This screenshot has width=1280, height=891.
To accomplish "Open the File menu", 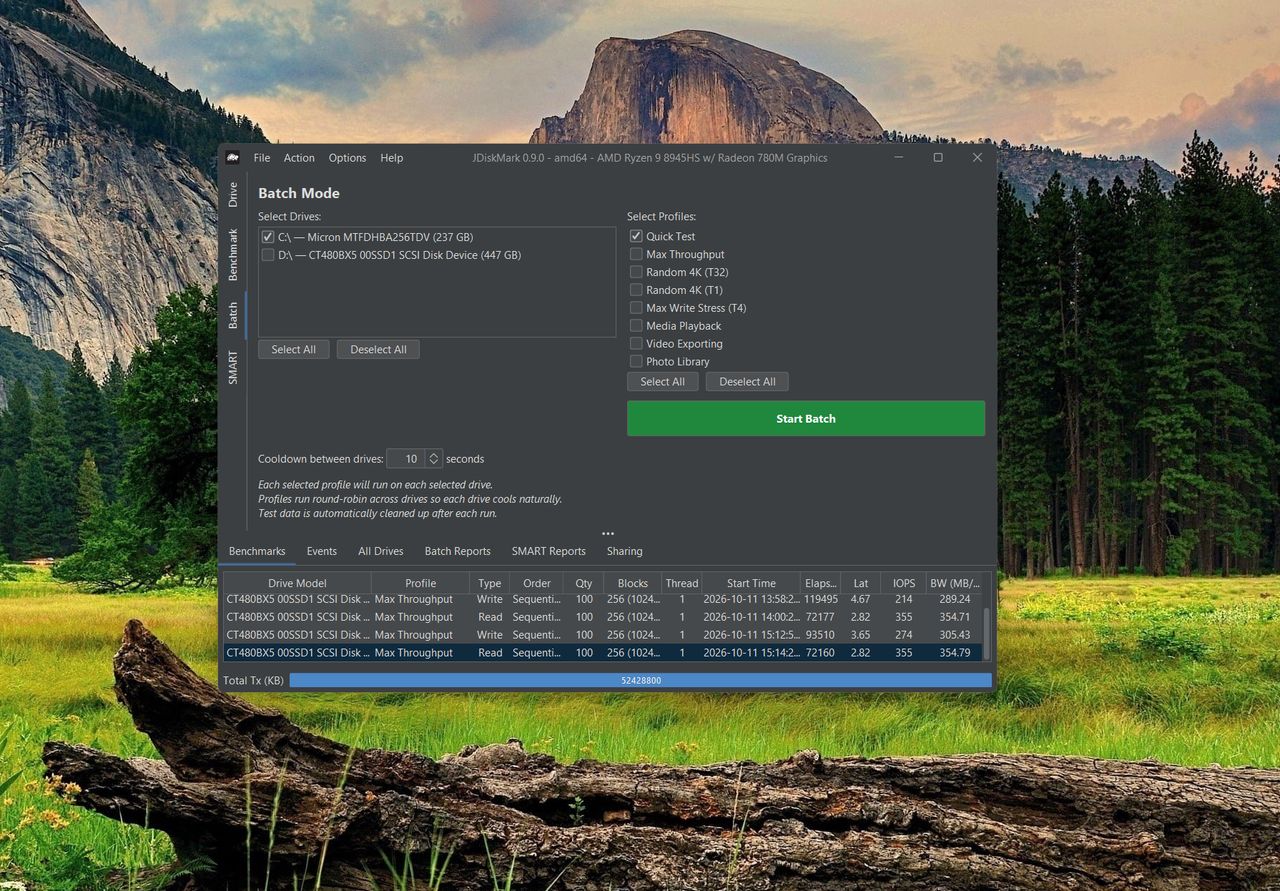I will click(262, 158).
